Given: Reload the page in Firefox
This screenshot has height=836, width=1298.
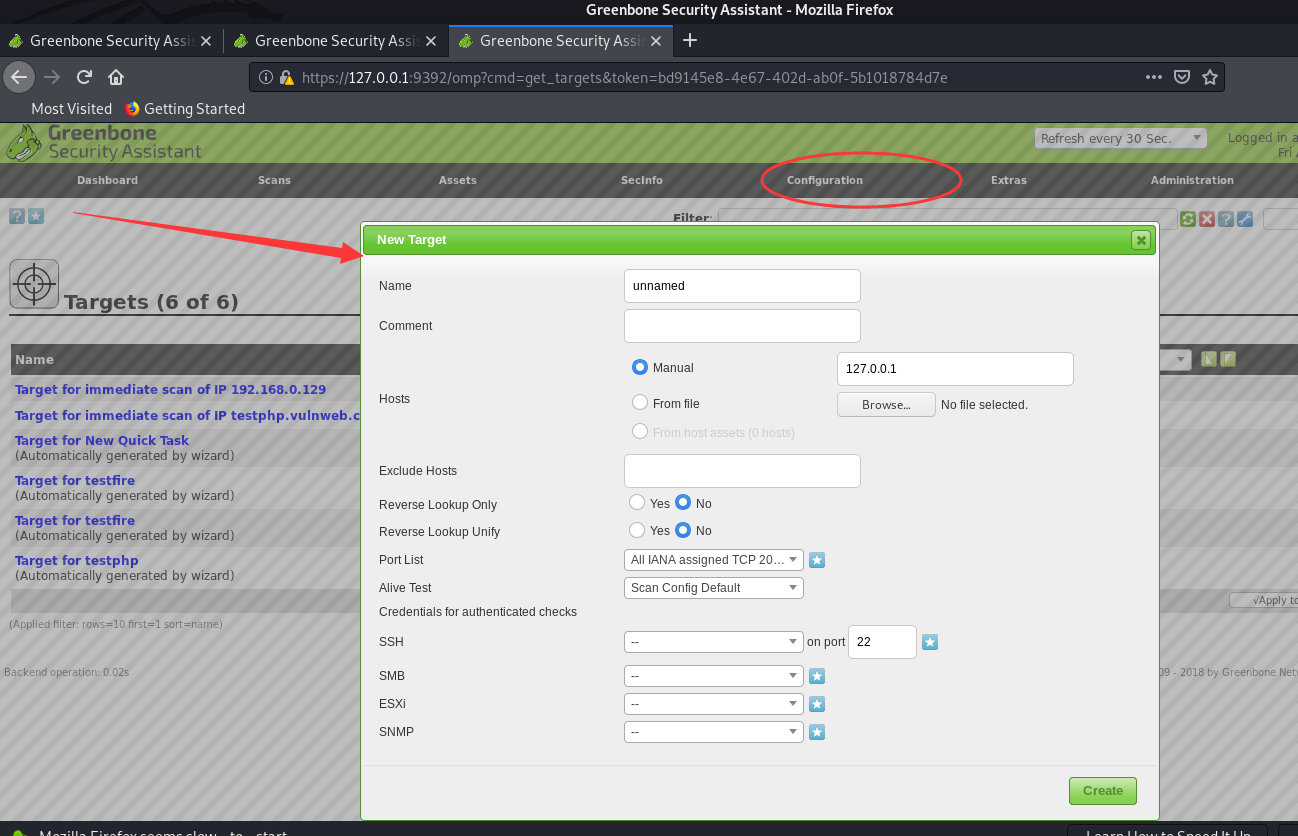Looking at the screenshot, I should pyautogui.click(x=84, y=77).
